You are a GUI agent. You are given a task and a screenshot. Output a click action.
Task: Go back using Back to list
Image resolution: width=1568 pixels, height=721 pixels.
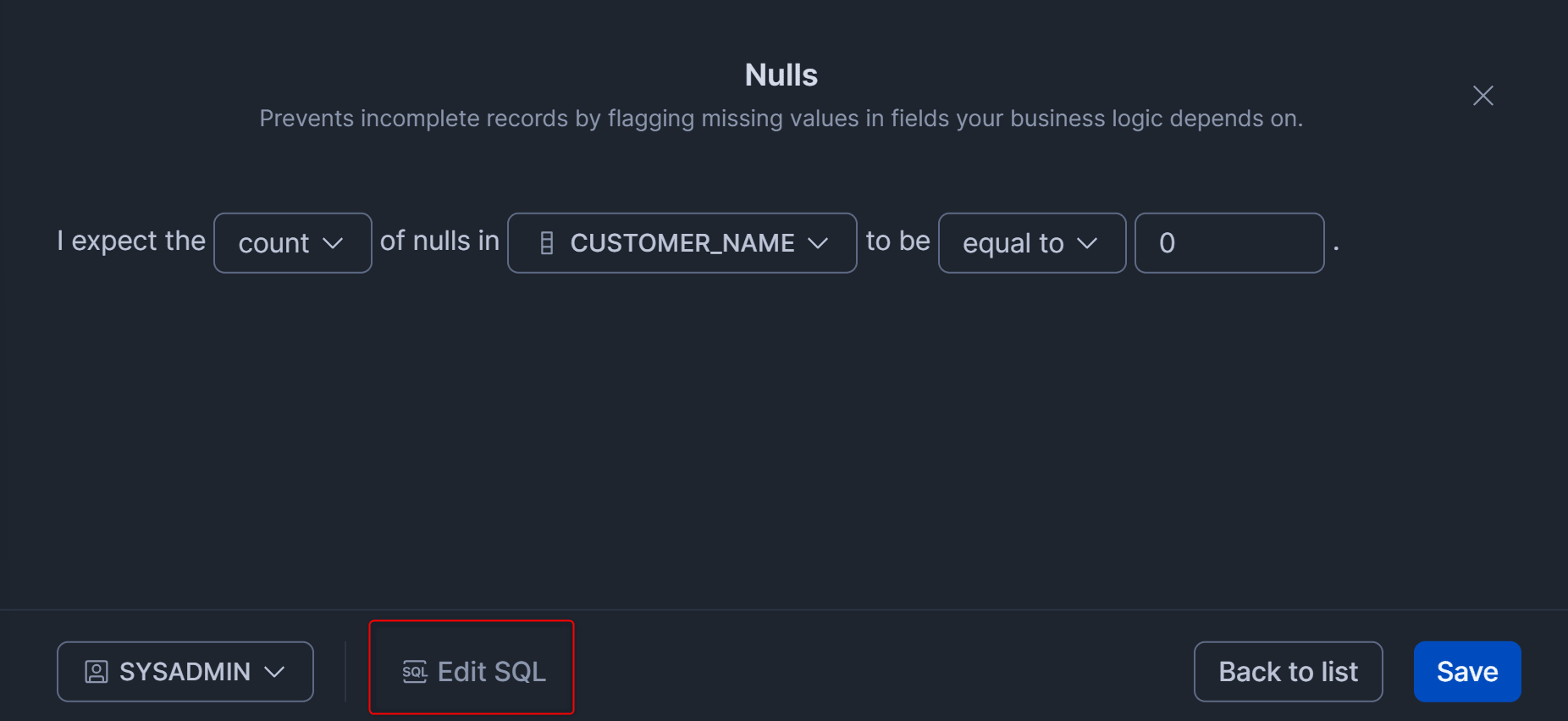[1288, 672]
